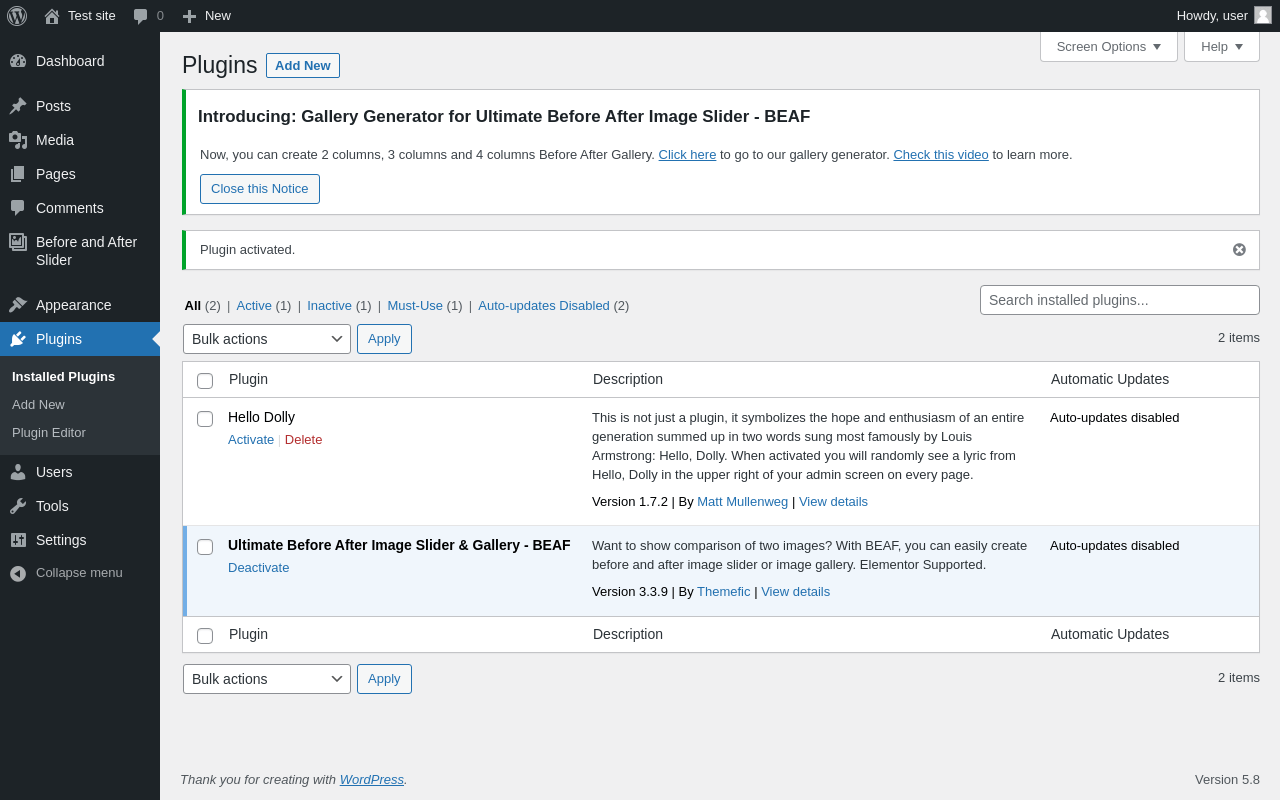Open the Click here gallery generator link
The height and width of the screenshot is (800, 1280).
coord(687,155)
